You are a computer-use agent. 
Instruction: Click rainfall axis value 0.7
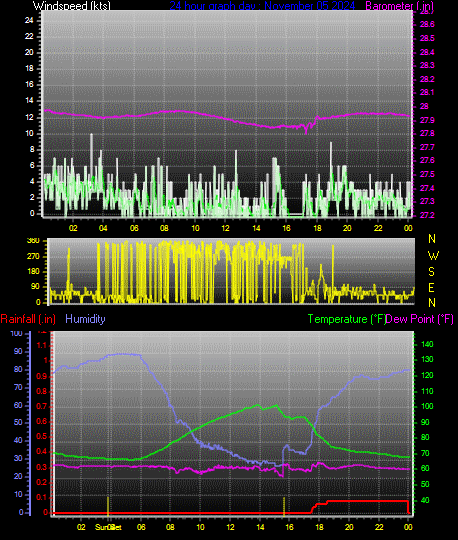coord(42,406)
